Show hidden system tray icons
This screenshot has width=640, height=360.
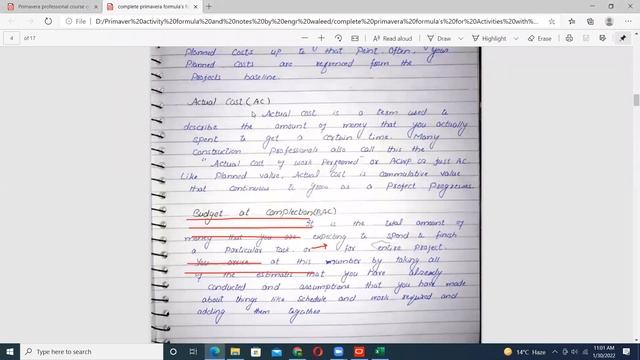[555, 351]
